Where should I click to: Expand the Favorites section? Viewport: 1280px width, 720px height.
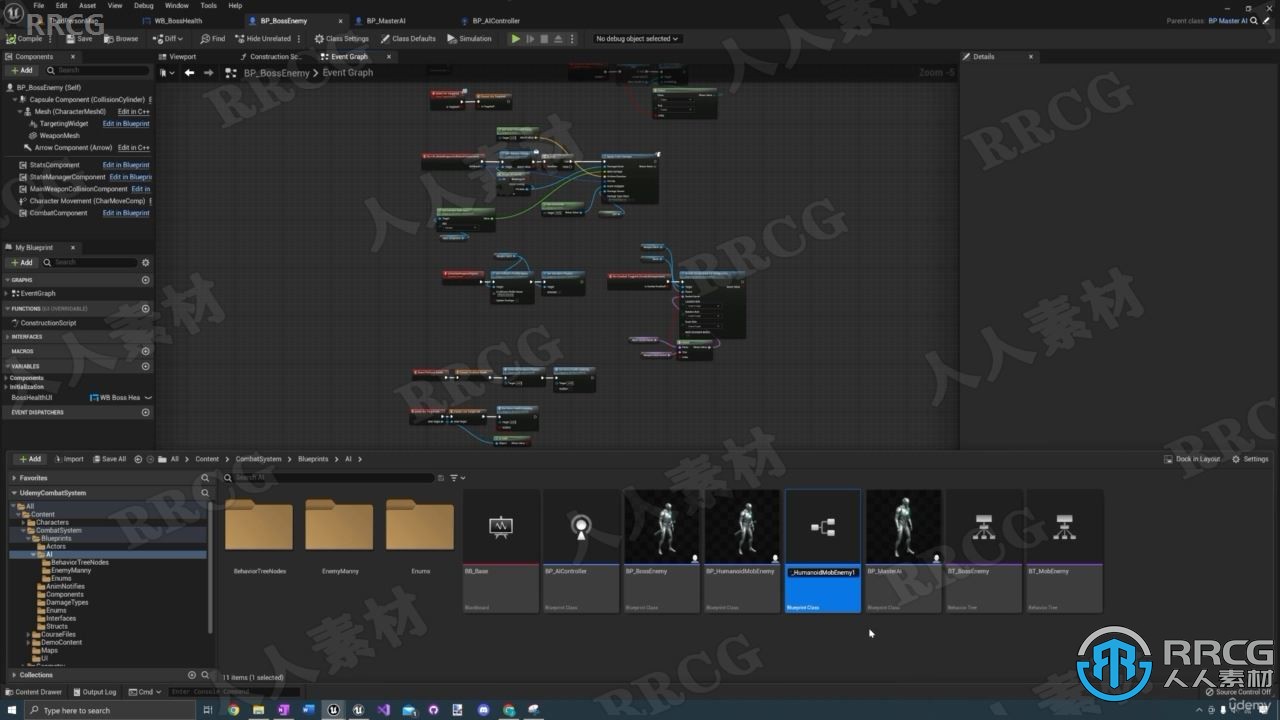click(x=14, y=478)
